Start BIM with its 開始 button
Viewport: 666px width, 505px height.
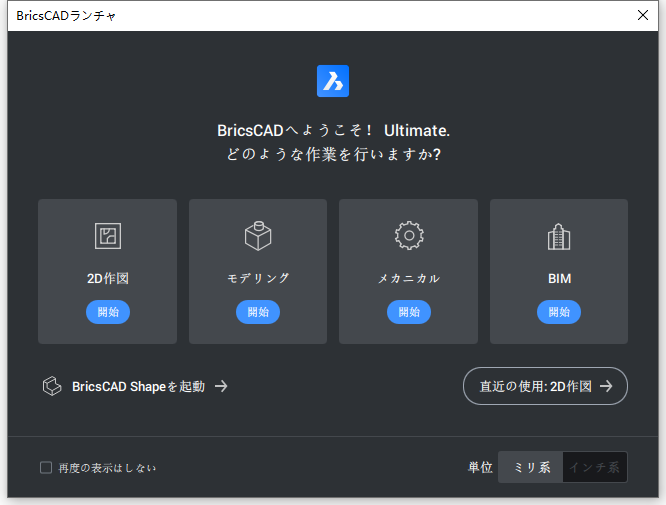tap(559, 312)
